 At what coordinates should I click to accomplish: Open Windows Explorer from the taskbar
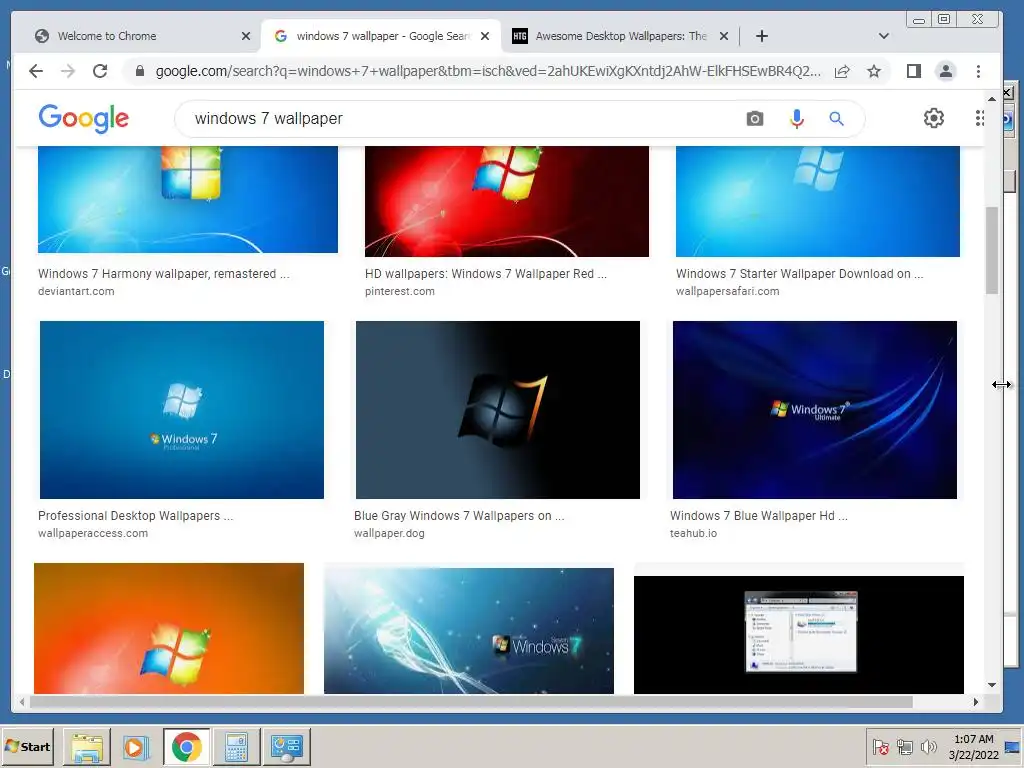87,747
